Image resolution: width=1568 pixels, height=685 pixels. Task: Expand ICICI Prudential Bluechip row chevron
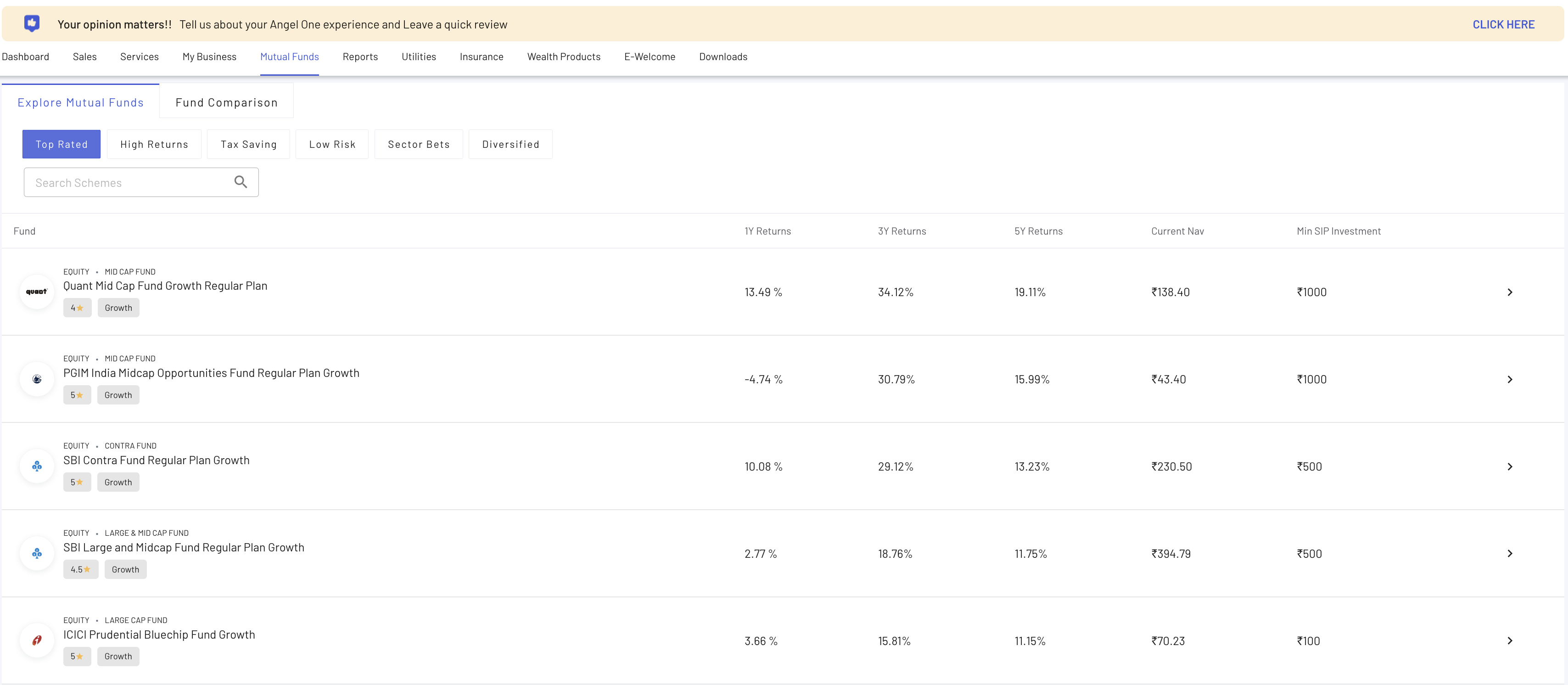[x=1509, y=640]
